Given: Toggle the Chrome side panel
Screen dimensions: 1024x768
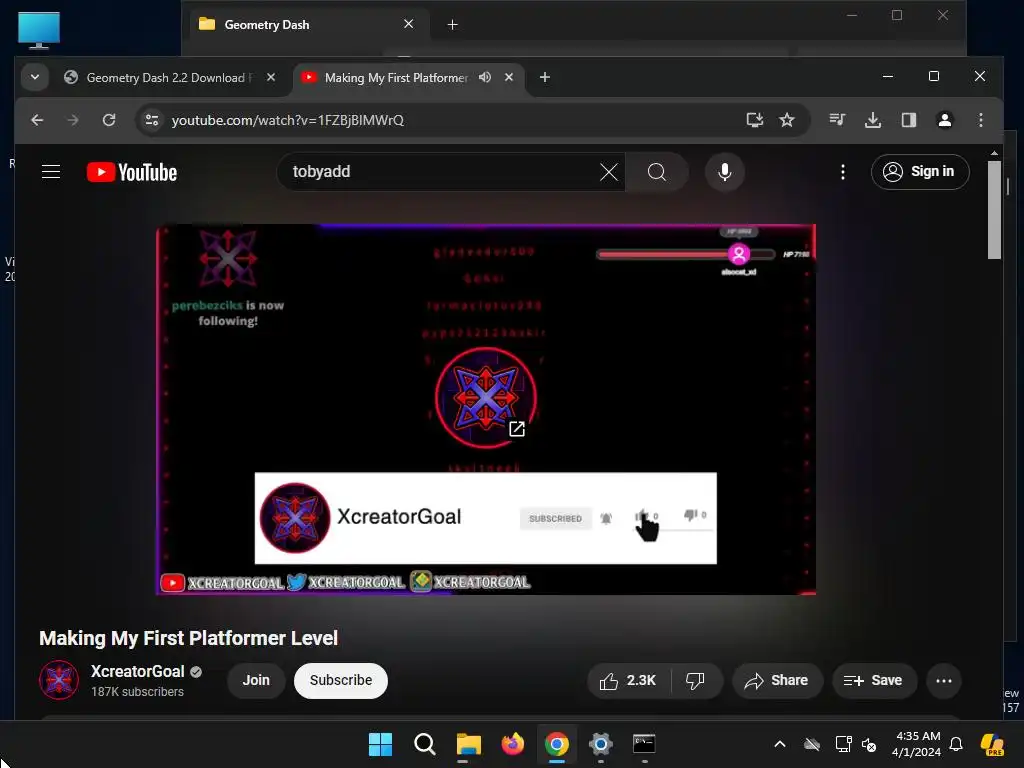Looking at the screenshot, I should 908,120.
